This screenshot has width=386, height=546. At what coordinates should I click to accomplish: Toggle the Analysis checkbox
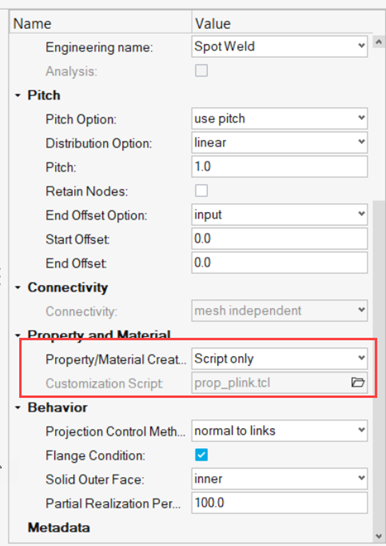(x=202, y=71)
